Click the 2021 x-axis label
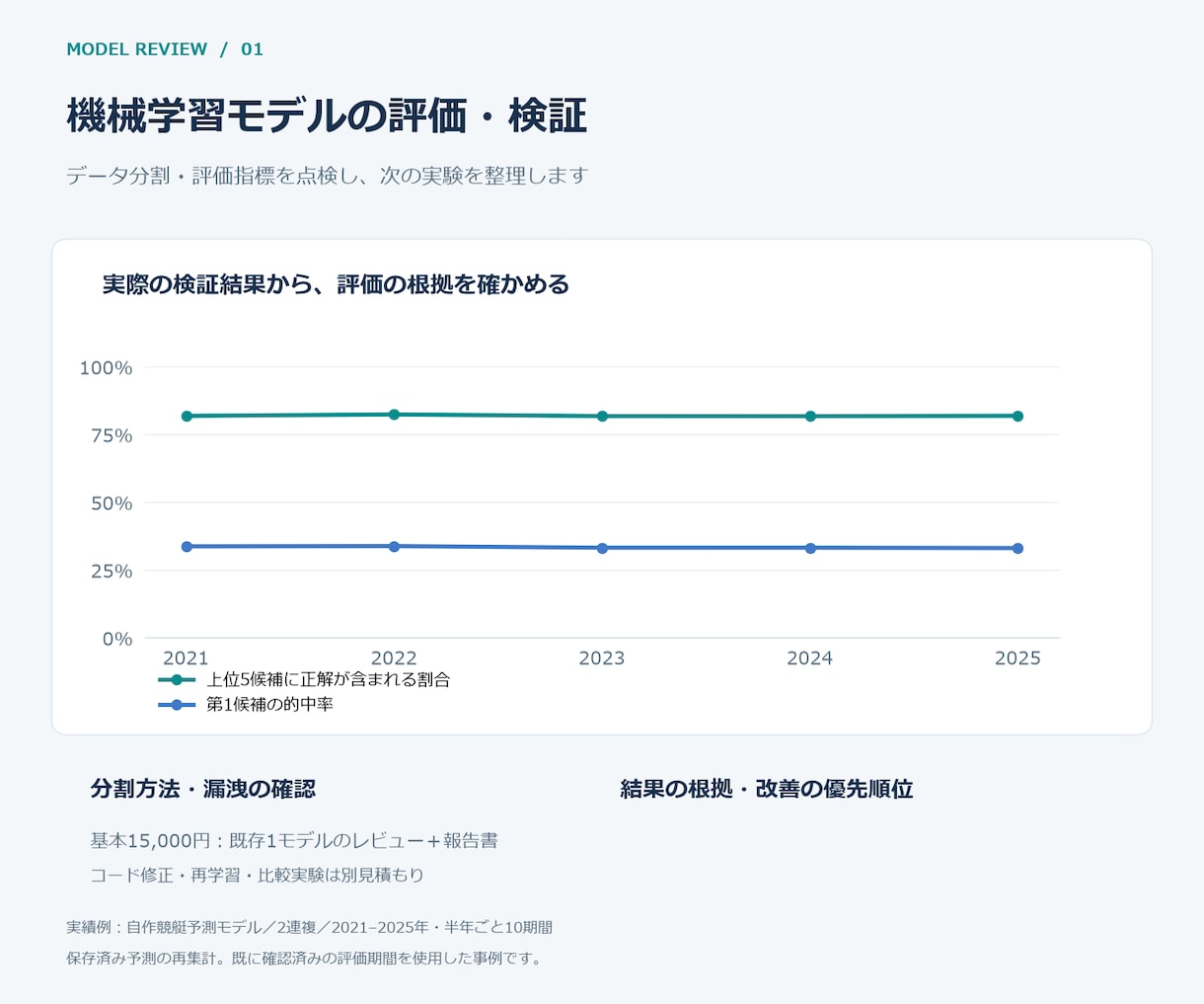The height and width of the screenshot is (1004, 1204). coord(186,658)
